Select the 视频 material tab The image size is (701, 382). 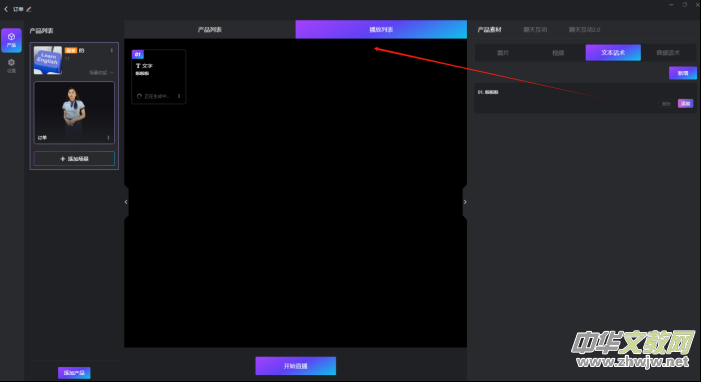558,53
